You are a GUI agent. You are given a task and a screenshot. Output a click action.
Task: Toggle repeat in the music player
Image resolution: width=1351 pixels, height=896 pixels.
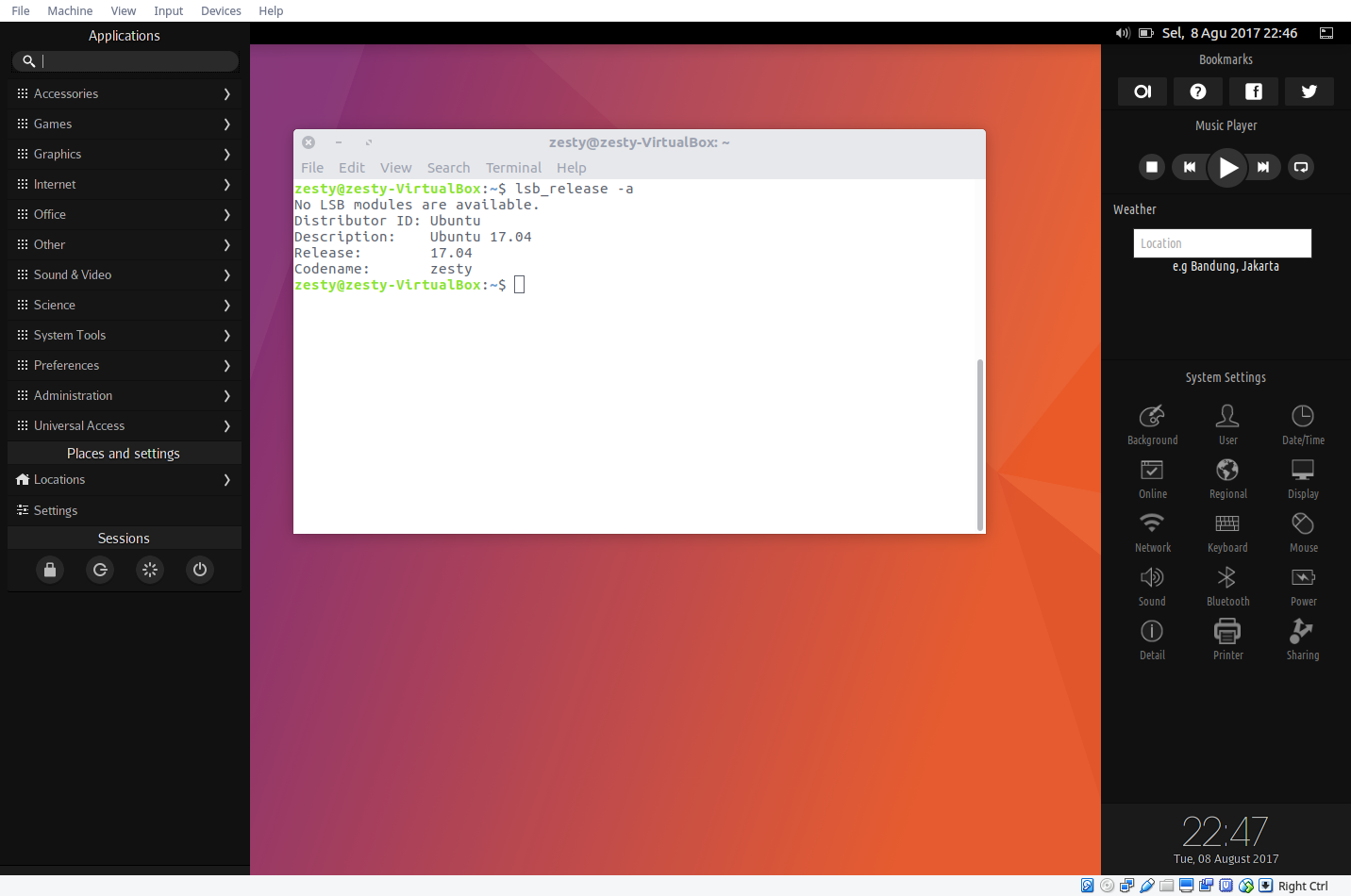[1301, 167]
